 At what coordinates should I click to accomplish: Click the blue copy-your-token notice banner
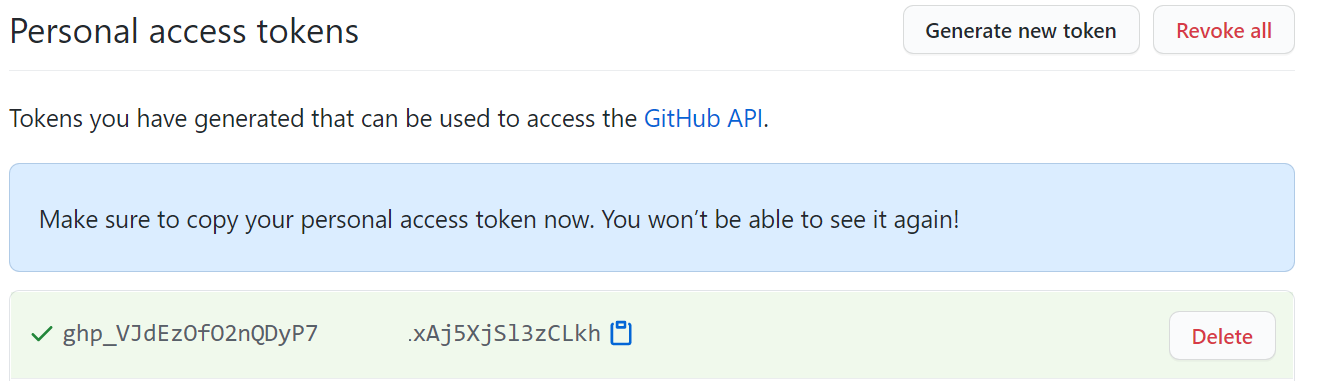652,218
